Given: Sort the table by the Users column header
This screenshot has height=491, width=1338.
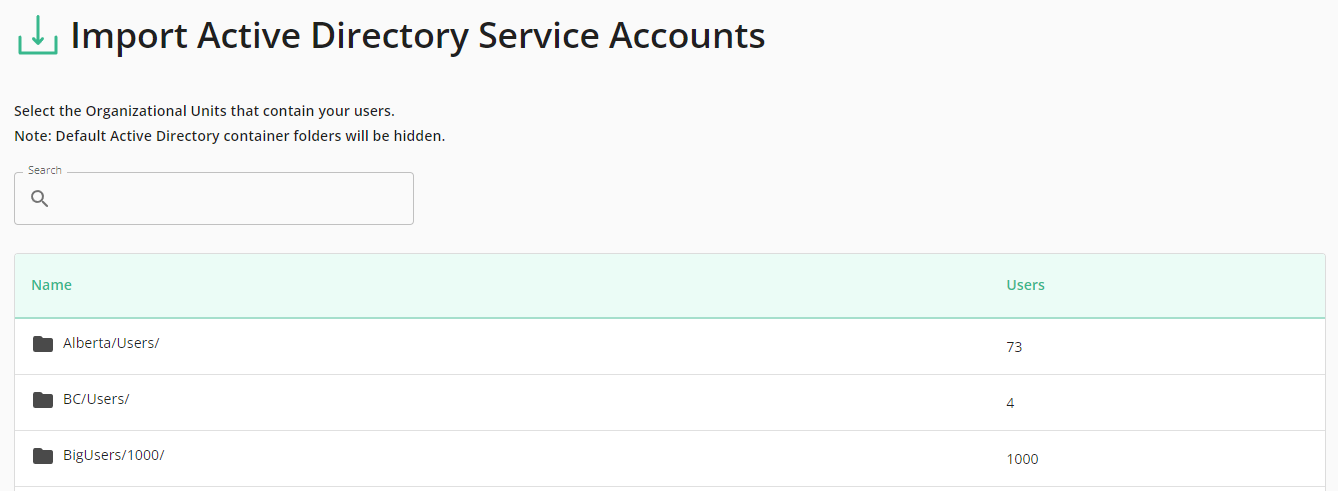Looking at the screenshot, I should 1025,285.
